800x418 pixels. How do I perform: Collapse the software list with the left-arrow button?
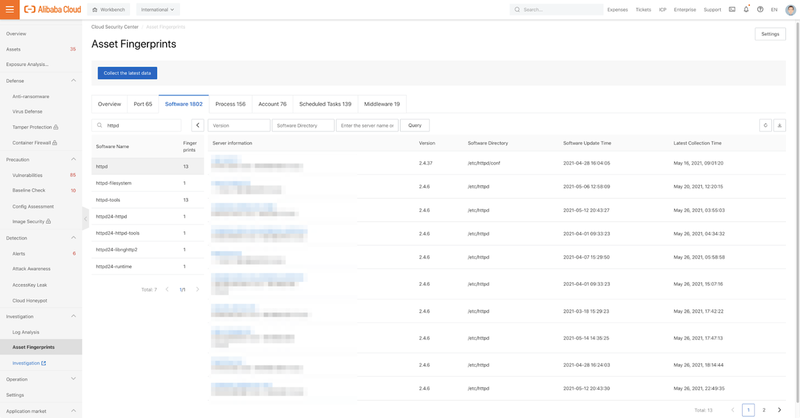pyautogui.click(x=197, y=126)
